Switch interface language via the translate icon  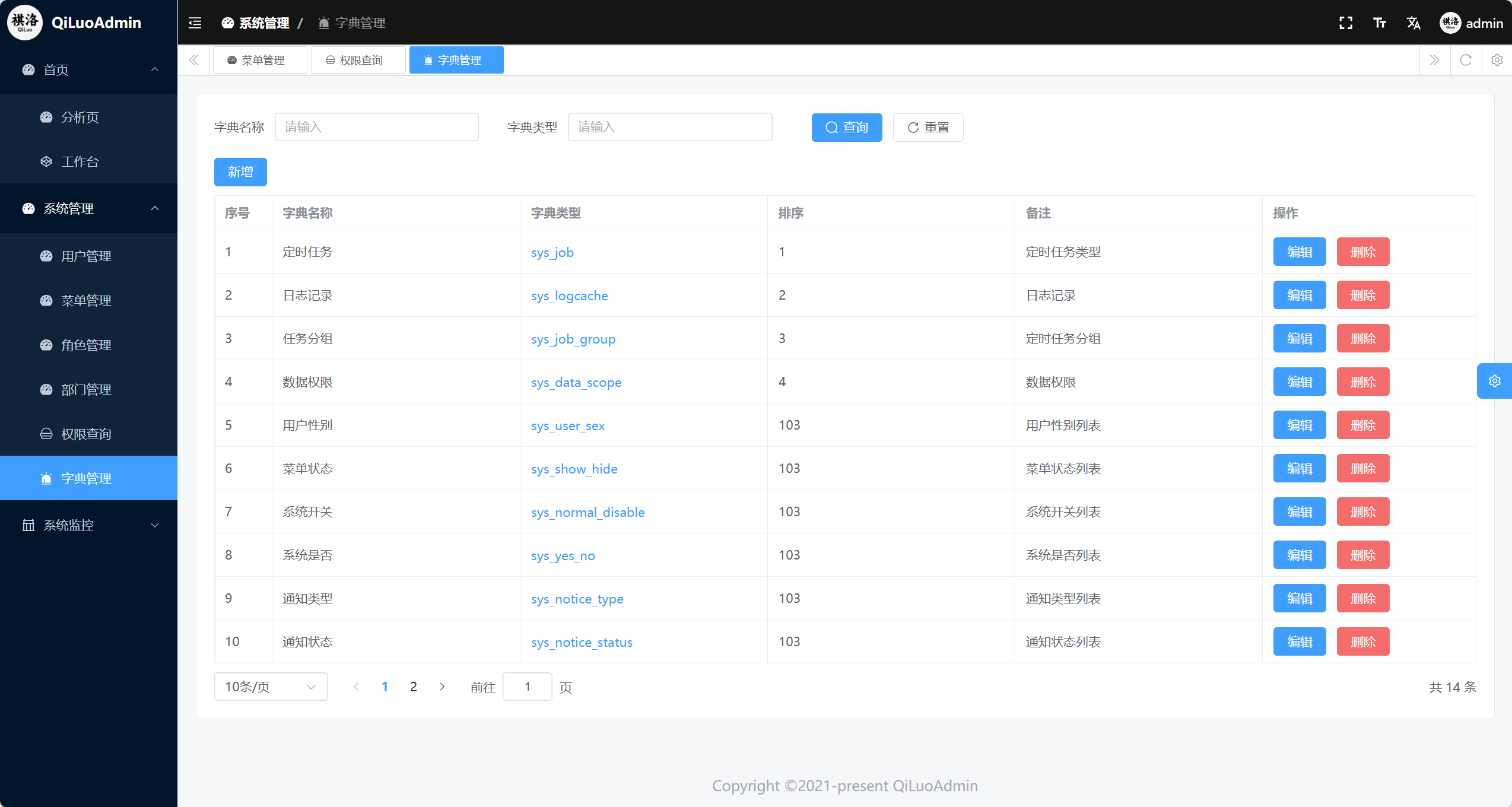(1413, 23)
